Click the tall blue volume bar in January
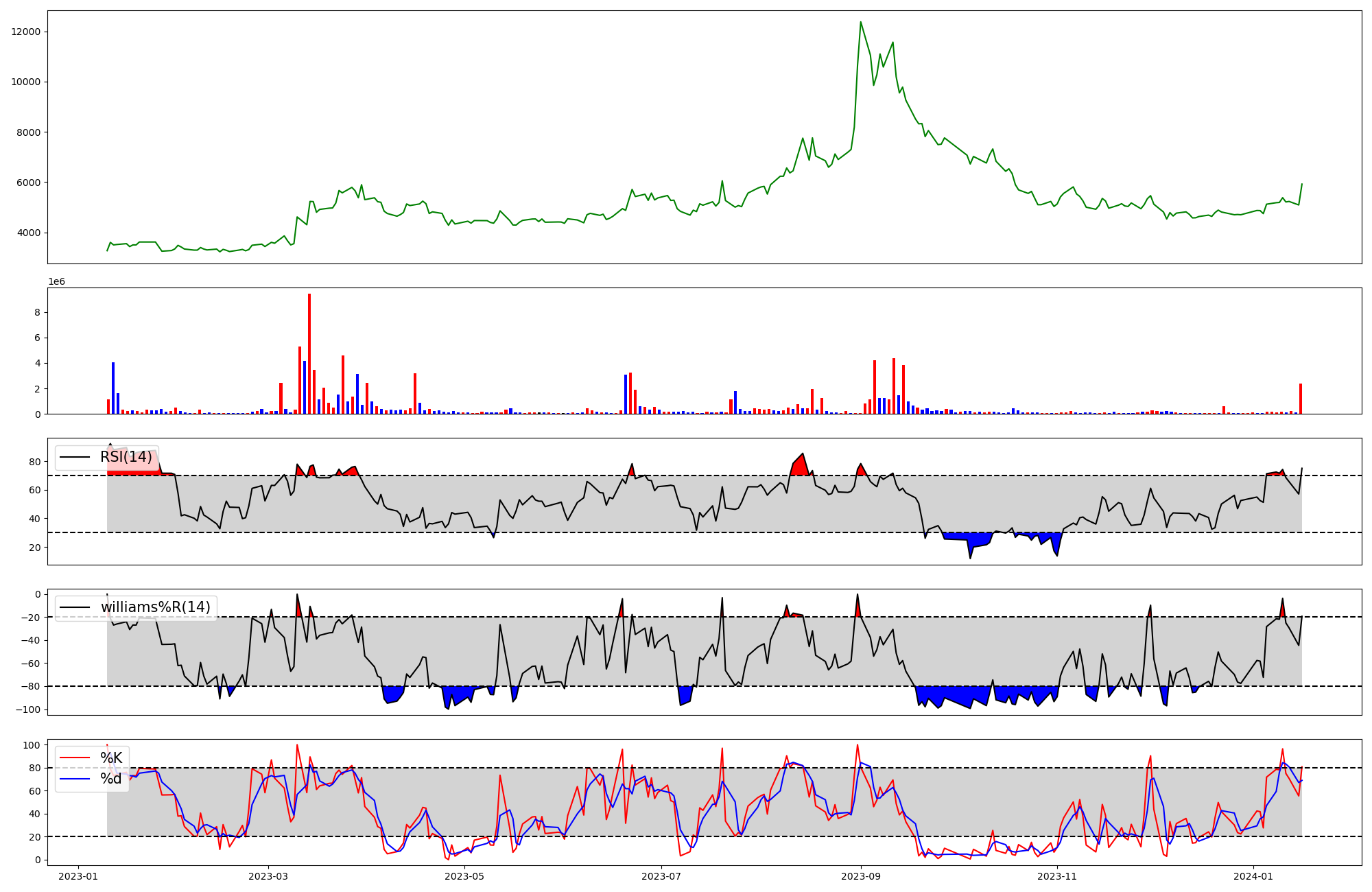 (x=113, y=388)
